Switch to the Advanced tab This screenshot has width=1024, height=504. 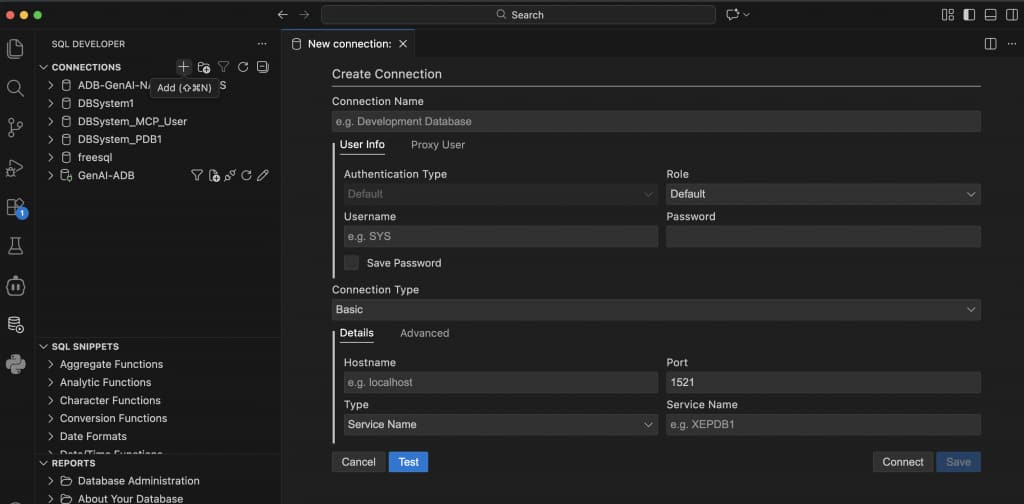tap(424, 333)
